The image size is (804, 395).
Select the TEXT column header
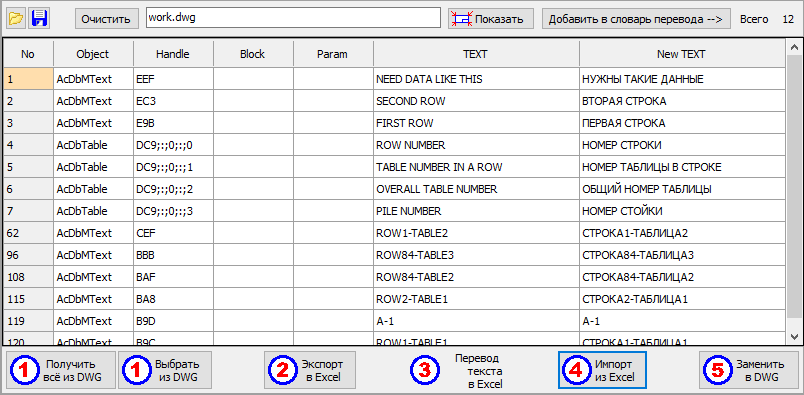476,54
